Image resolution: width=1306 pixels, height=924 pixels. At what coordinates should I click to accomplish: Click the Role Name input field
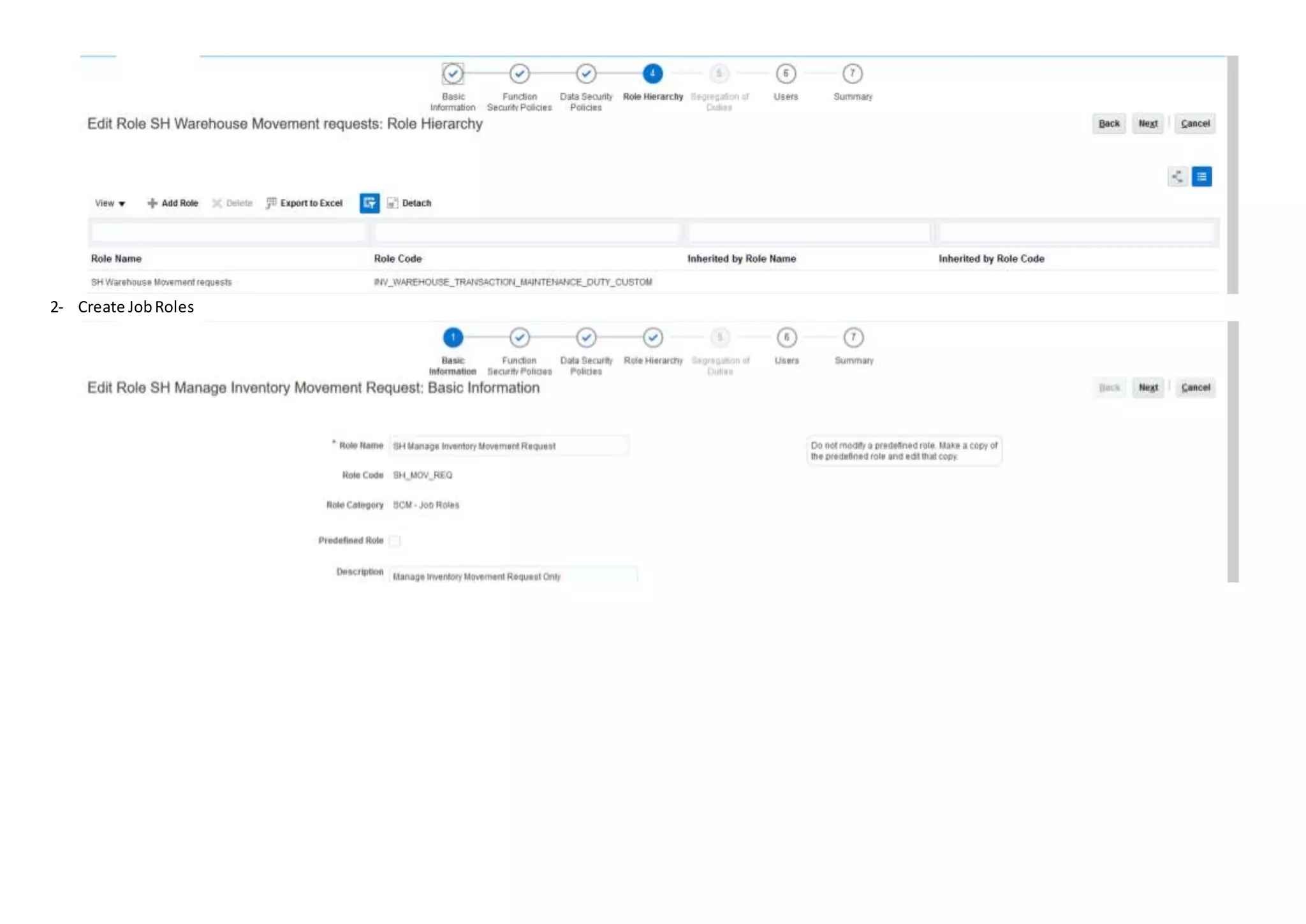point(508,446)
